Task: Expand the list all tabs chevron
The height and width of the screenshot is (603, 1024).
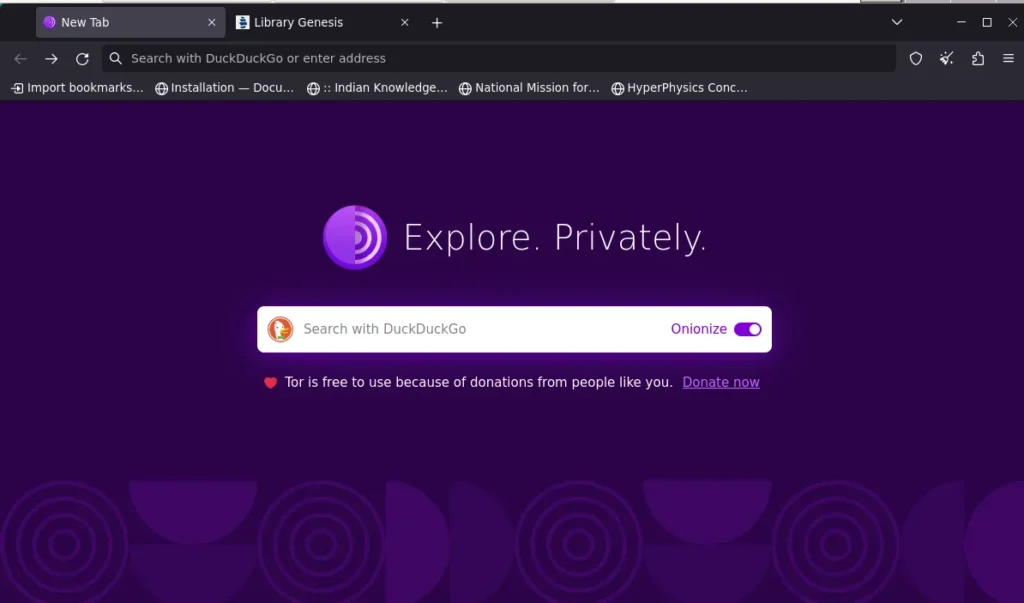Action: tap(897, 22)
